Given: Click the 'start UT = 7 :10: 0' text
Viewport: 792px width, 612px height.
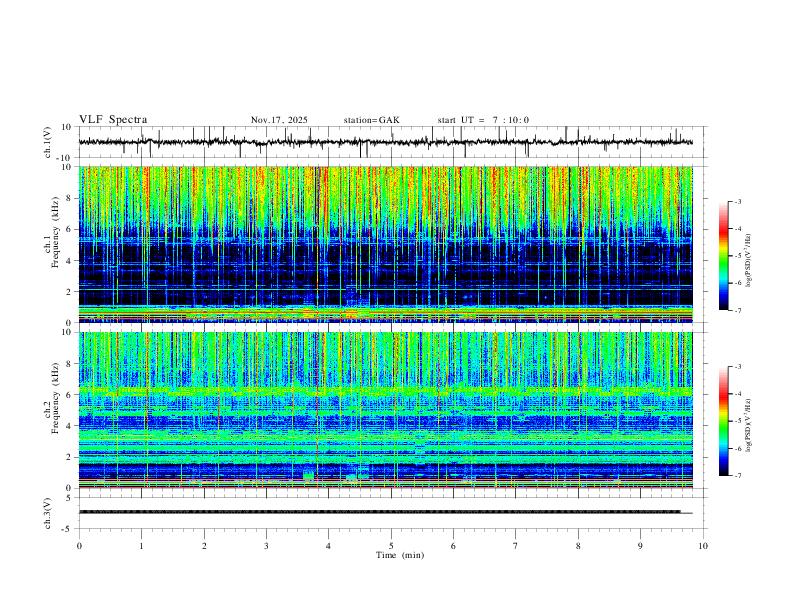Looking at the screenshot, I should click(483, 120).
